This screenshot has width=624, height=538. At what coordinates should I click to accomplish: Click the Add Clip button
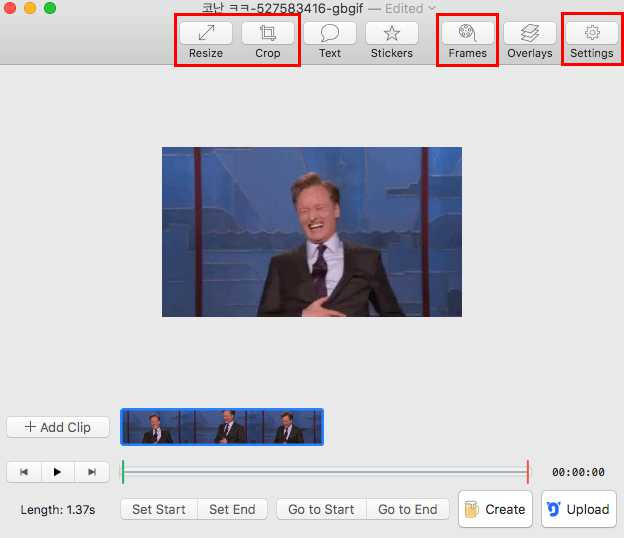pos(58,427)
